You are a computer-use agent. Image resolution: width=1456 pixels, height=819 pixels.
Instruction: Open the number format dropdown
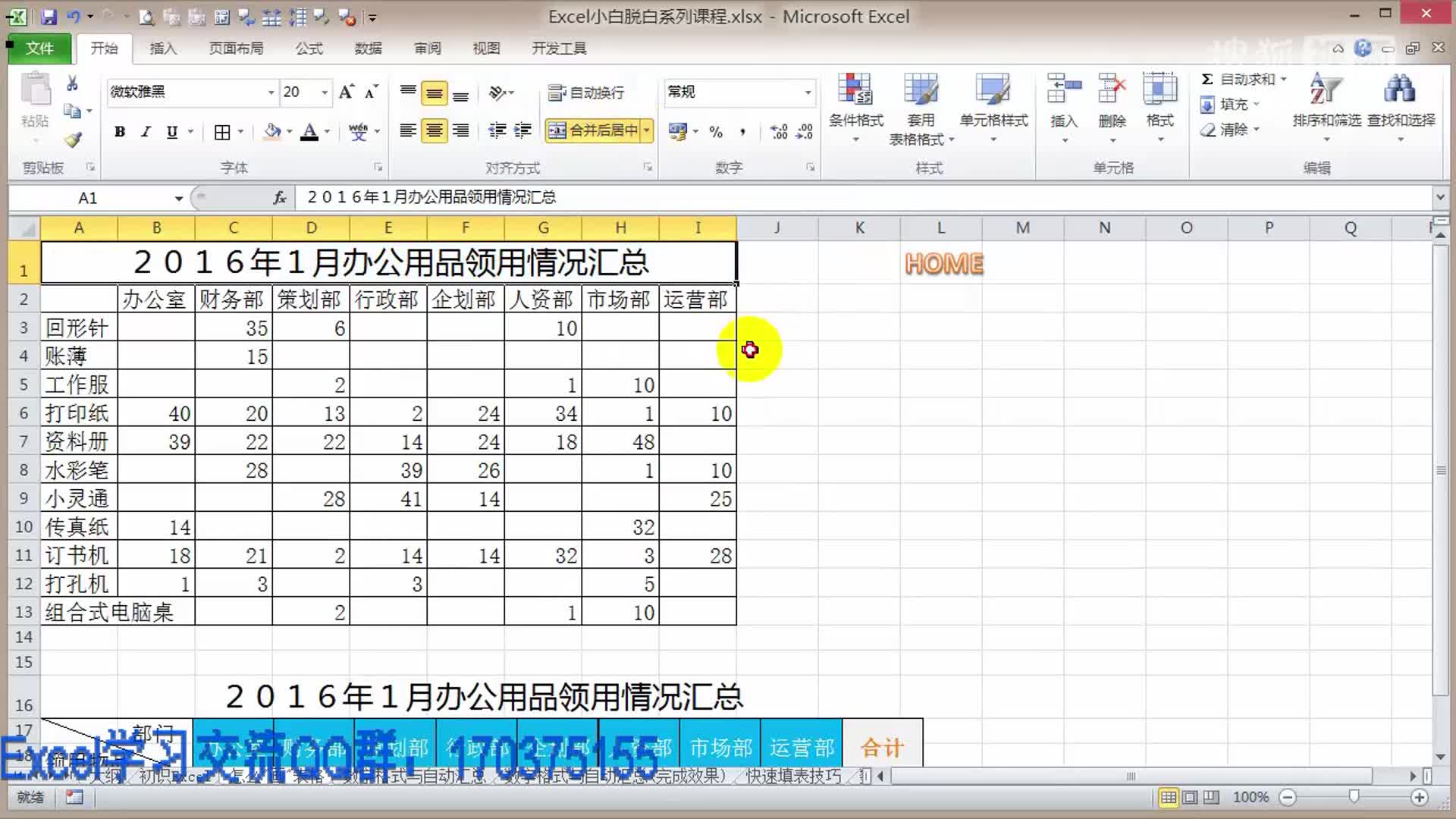[808, 93]
